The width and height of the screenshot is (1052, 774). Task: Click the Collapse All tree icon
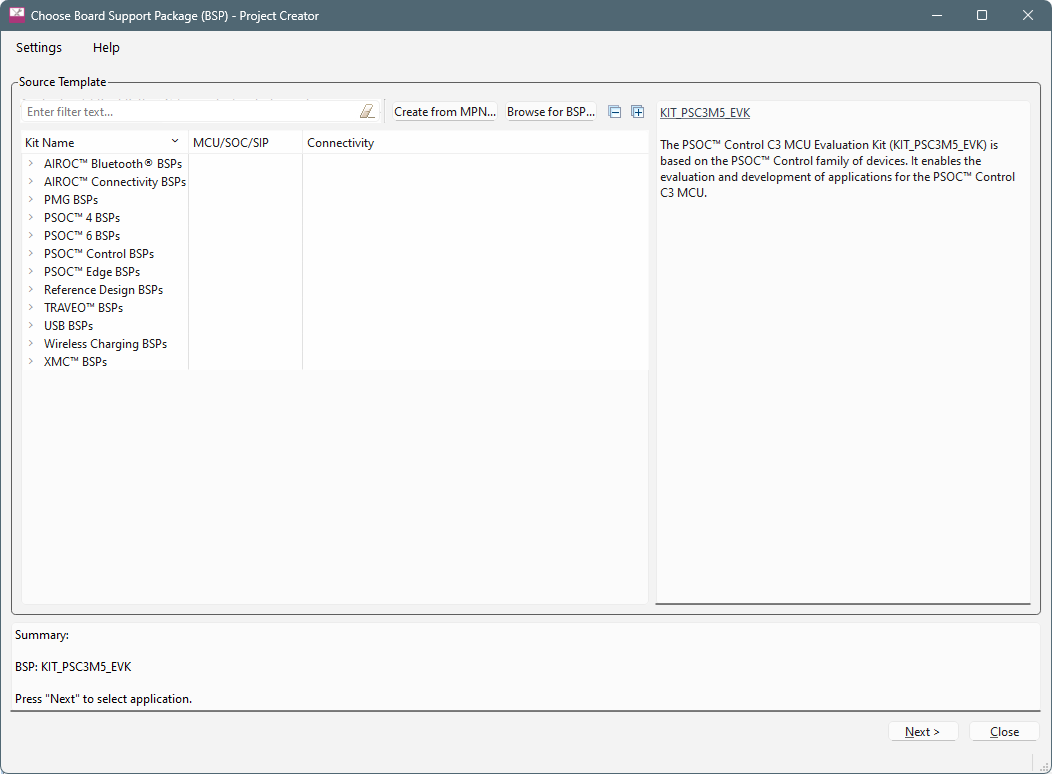coord(615,112)
